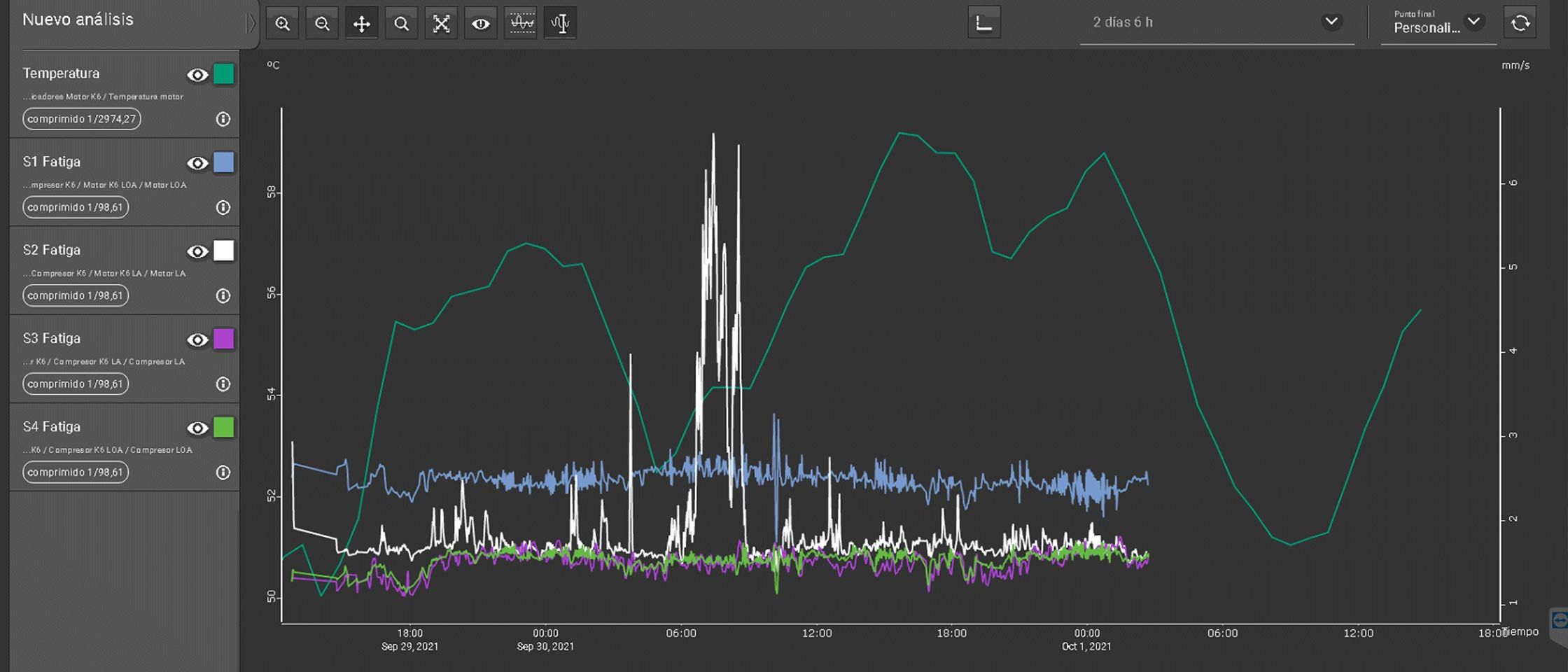Viewport: 1568px width, 672px height.
Task: Select the Nuevo análisis tab
Action: 78,20
